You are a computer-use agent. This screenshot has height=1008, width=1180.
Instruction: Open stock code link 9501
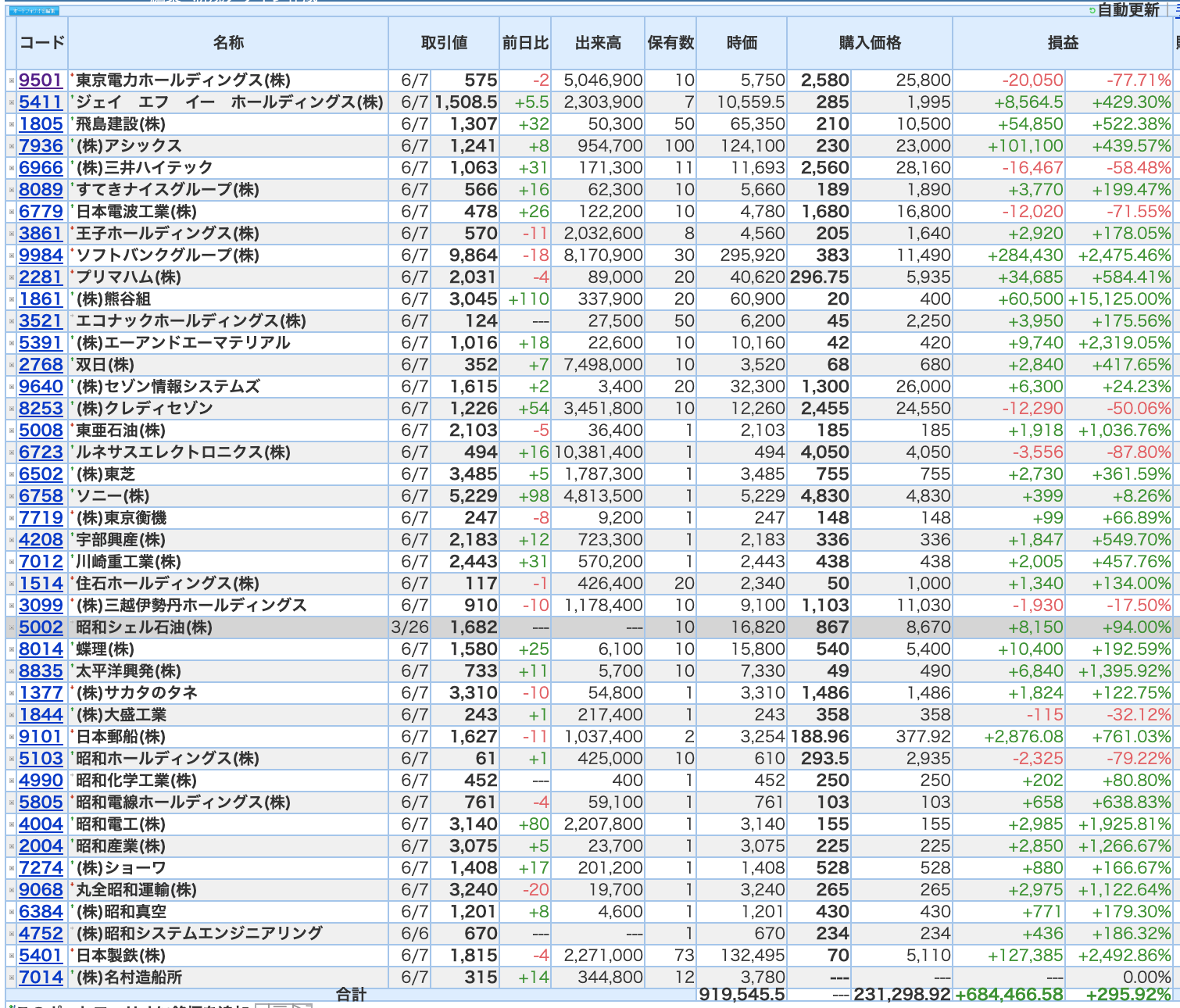(x=41, y=80)
